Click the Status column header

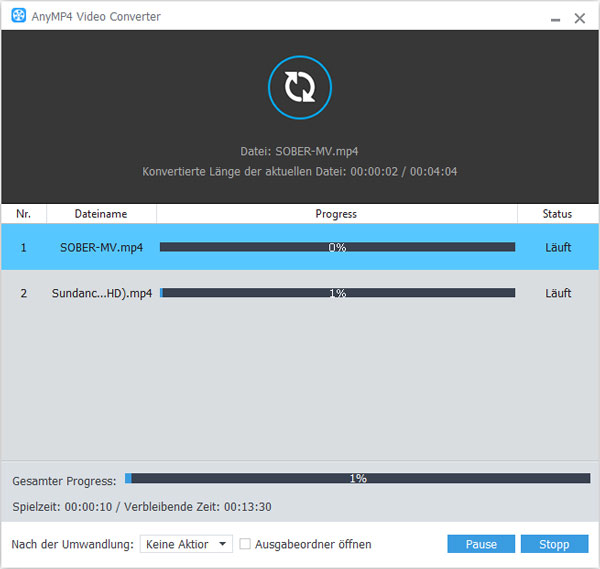coord(557,214)
